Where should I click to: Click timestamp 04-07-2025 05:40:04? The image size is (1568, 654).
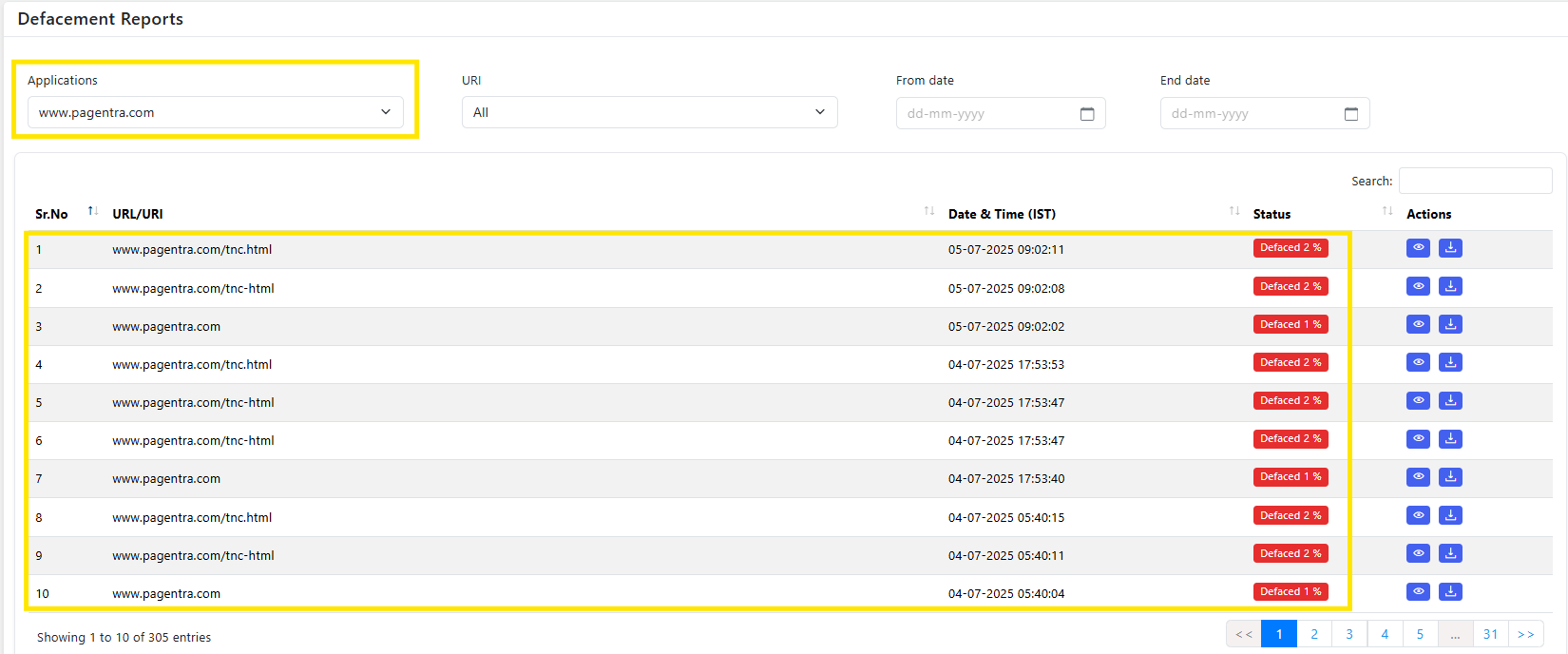pos(1006,593)
